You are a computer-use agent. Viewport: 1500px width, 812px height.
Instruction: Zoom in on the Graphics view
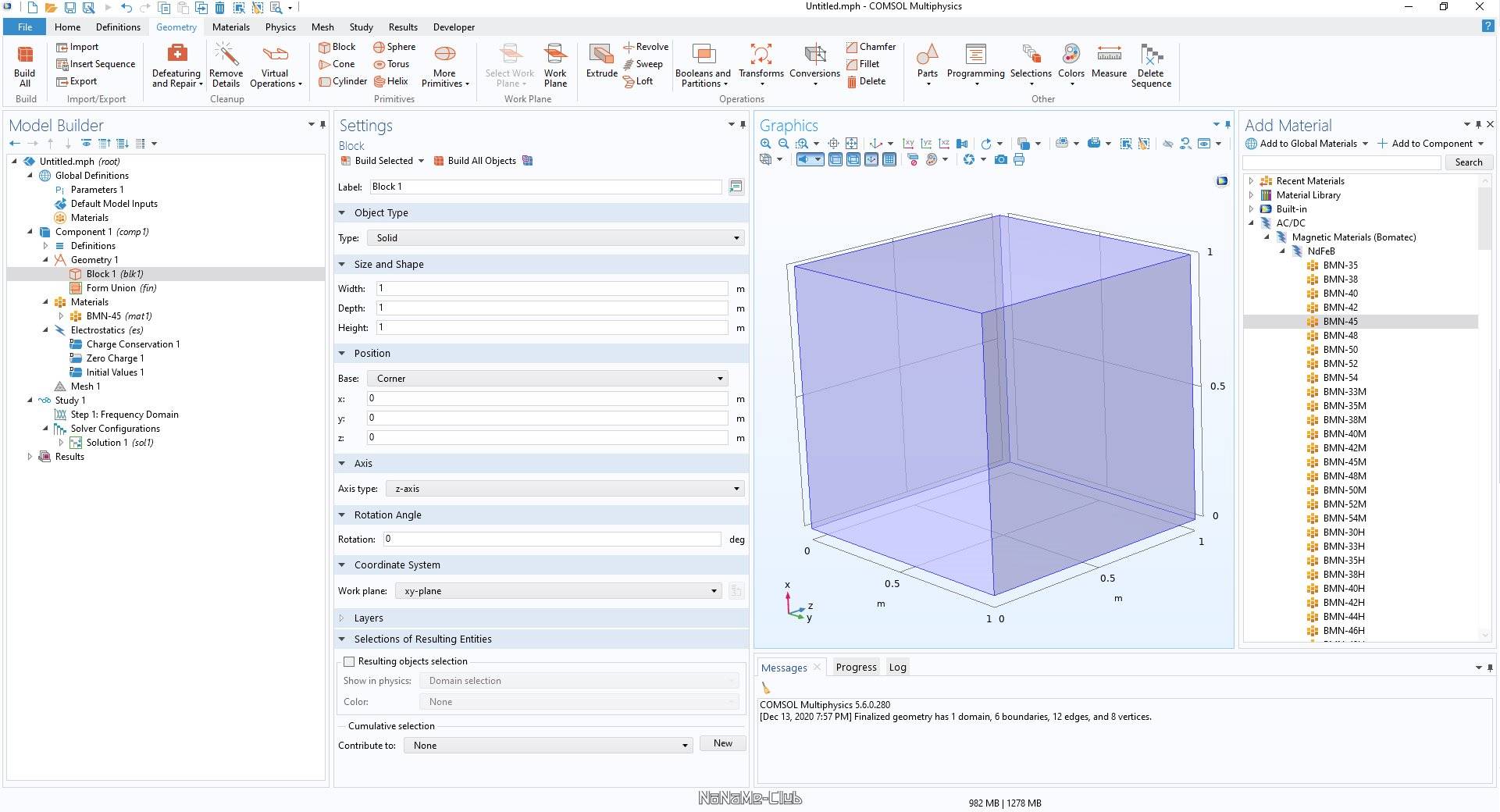(x=765, y=144)
